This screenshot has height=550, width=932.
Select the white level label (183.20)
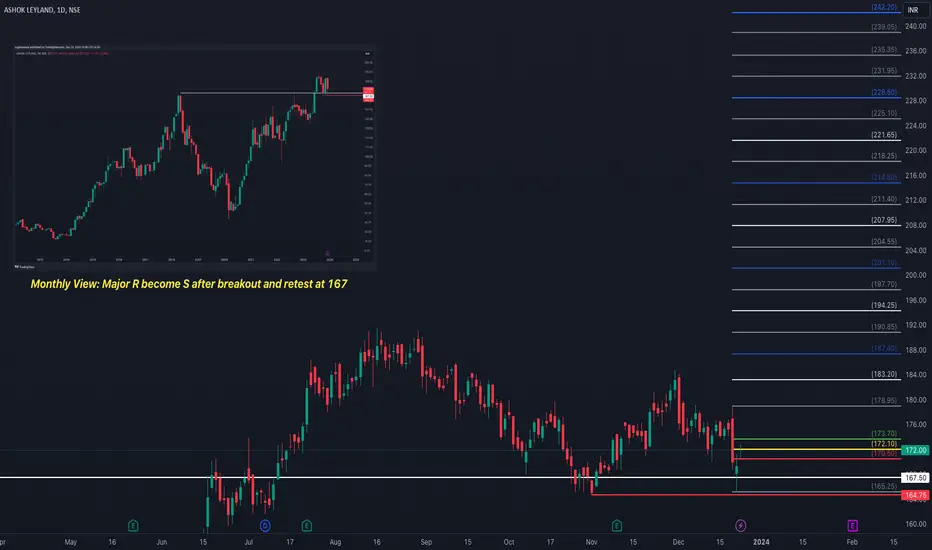point(884,374)
